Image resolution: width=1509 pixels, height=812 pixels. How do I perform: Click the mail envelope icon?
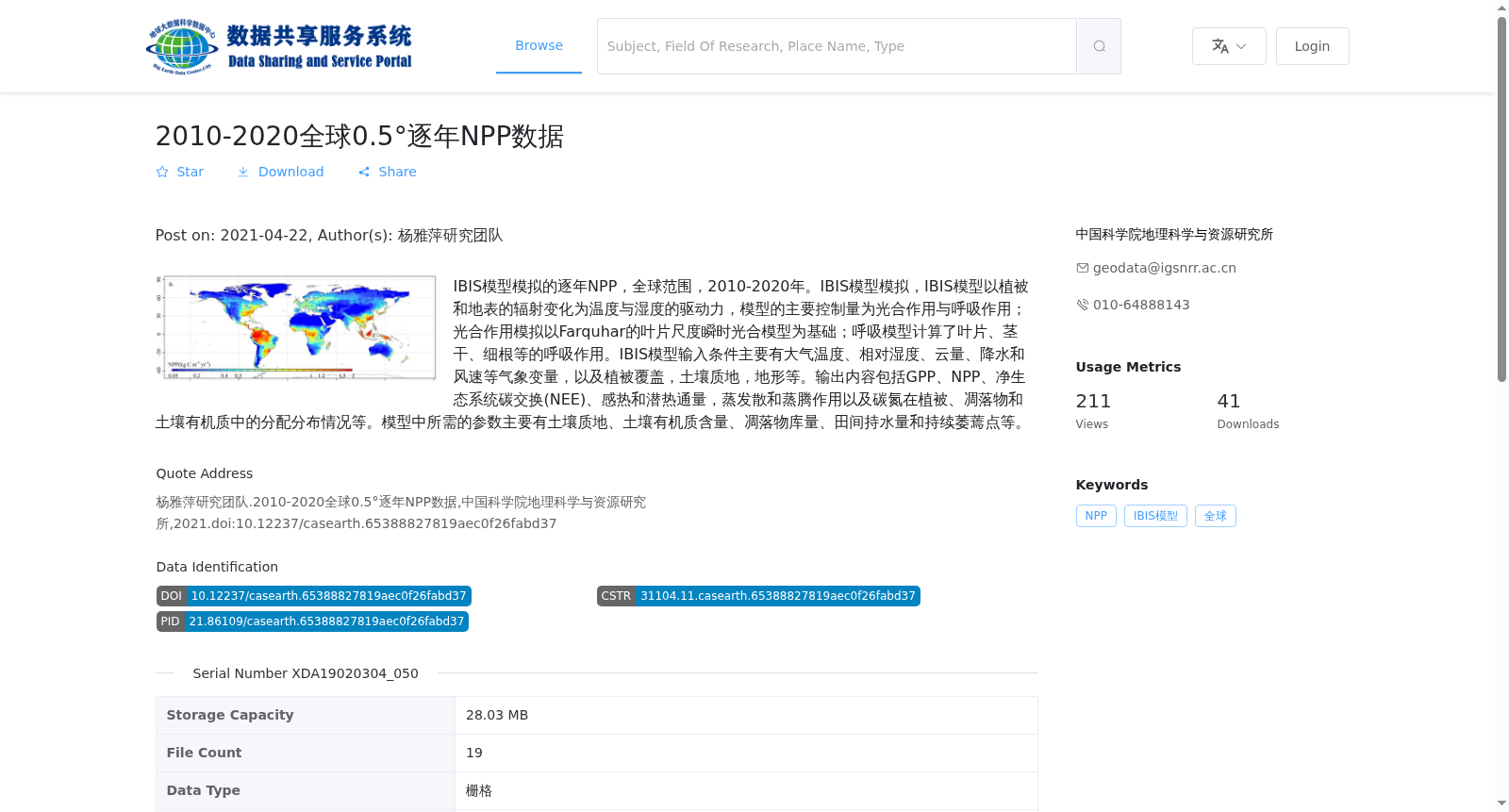pos(1083,268)
